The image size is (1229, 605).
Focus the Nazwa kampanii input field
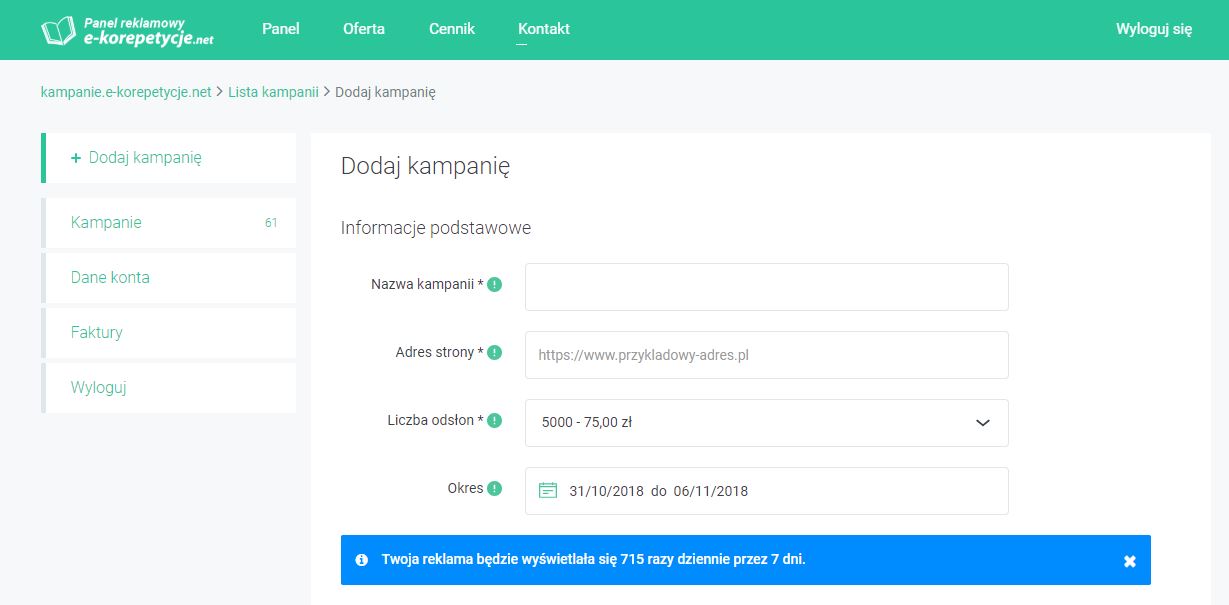(x=766, y=287)
